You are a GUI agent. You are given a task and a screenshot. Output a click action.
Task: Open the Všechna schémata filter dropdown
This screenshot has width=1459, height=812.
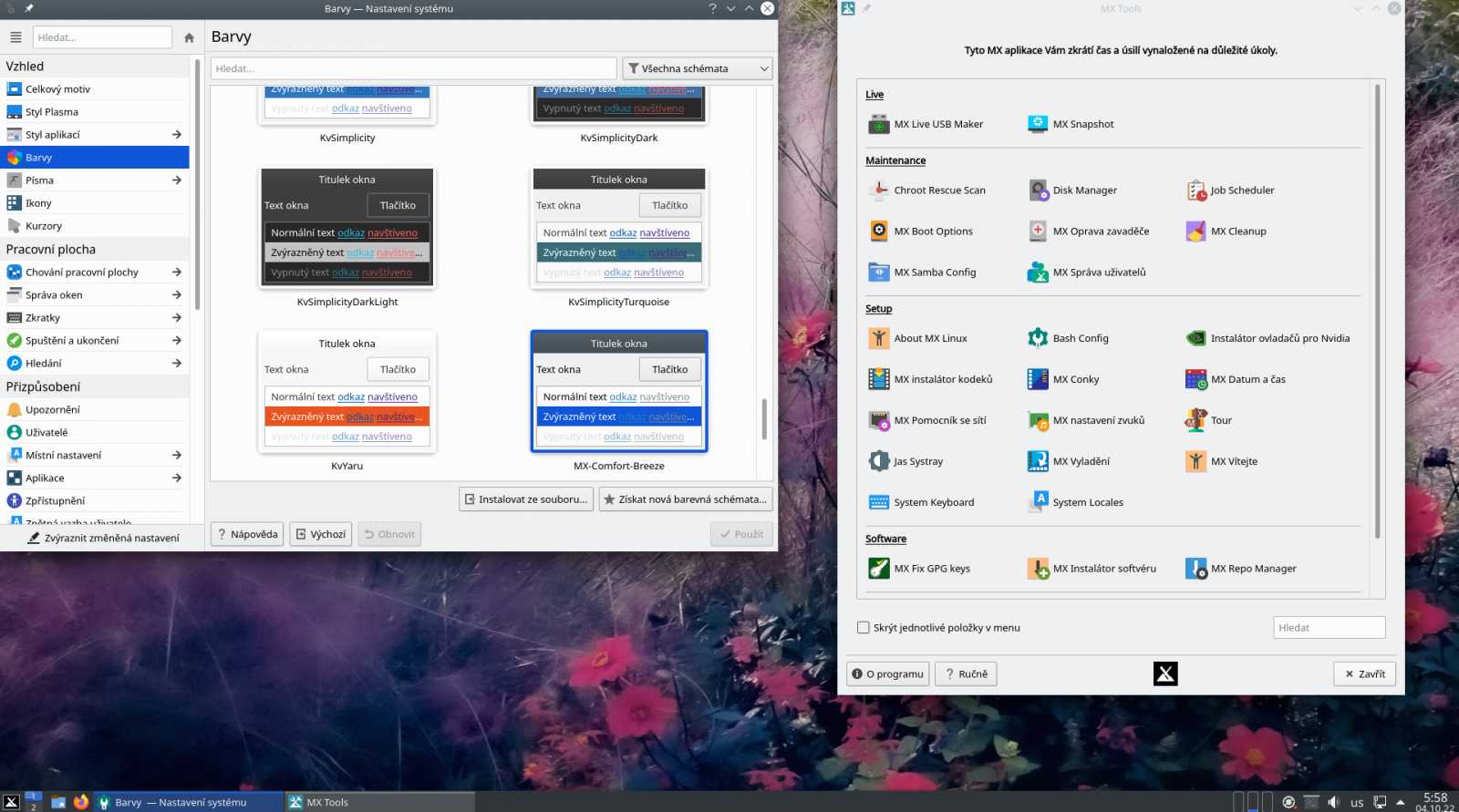pyautogui.click(x=698, y=68)
